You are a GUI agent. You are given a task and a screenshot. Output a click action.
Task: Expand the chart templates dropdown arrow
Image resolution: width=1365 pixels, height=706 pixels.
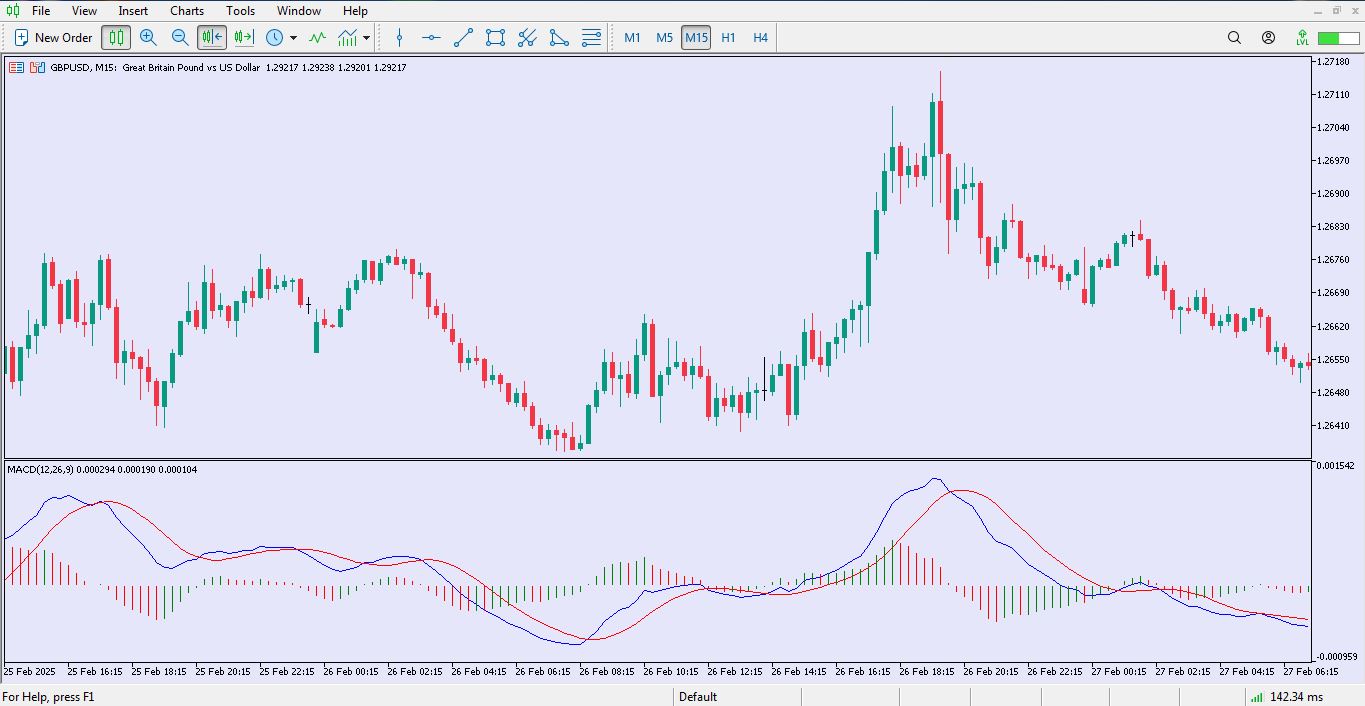(x=367, y=38)
